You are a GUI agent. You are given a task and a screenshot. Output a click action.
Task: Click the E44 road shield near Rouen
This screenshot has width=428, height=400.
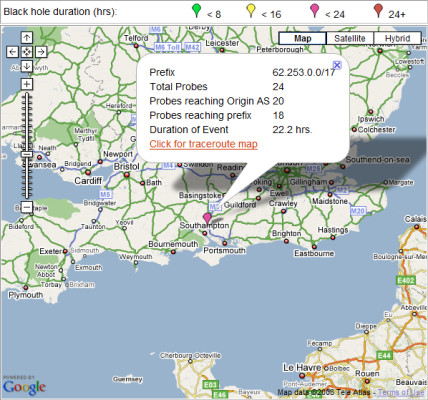click(x=384, y=356)
